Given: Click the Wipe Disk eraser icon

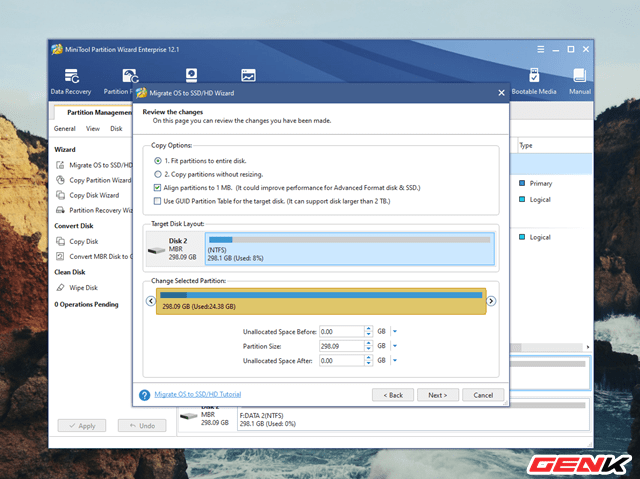Looking at the screenshot, I should click(60, 288).
